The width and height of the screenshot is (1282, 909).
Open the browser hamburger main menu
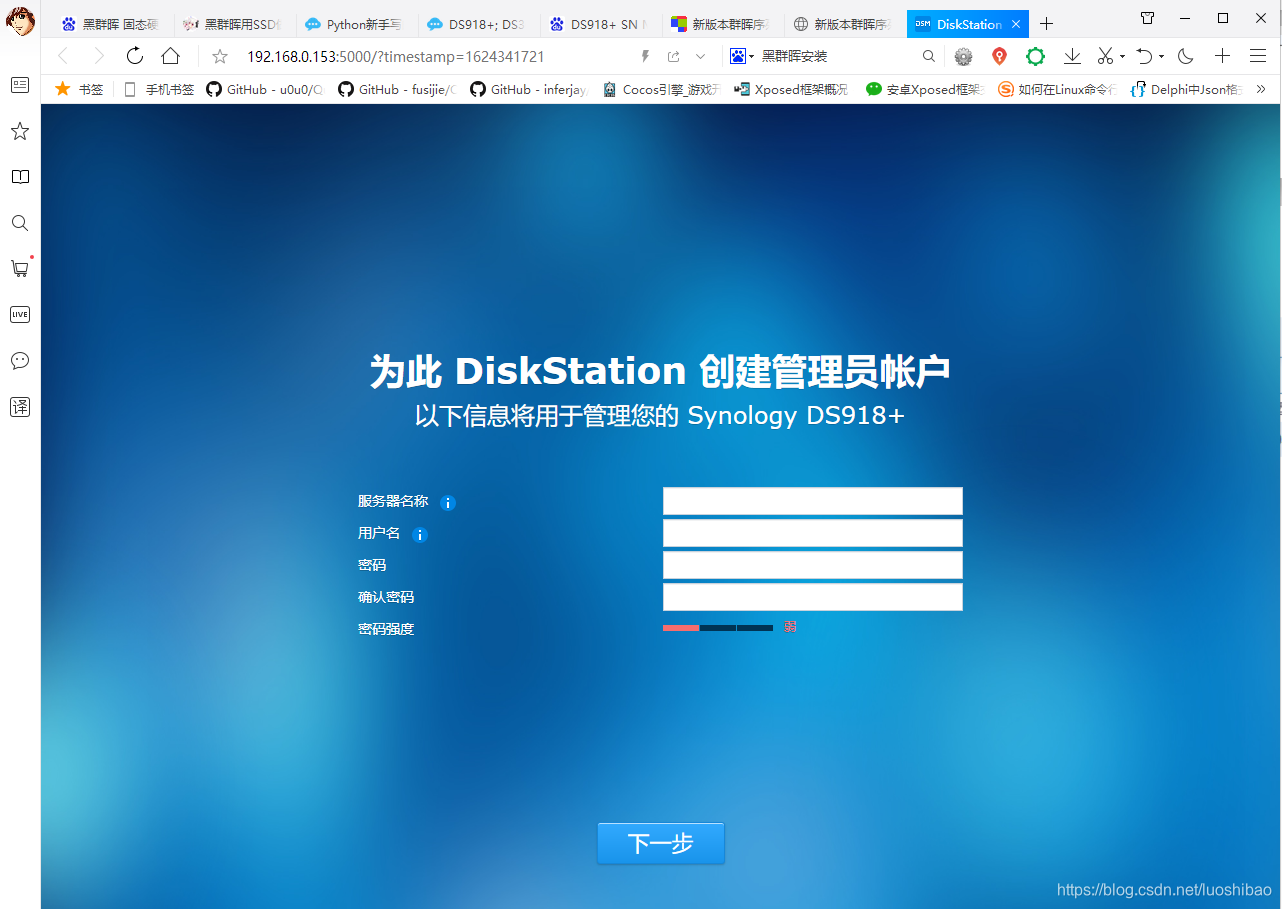(1258, 56)
